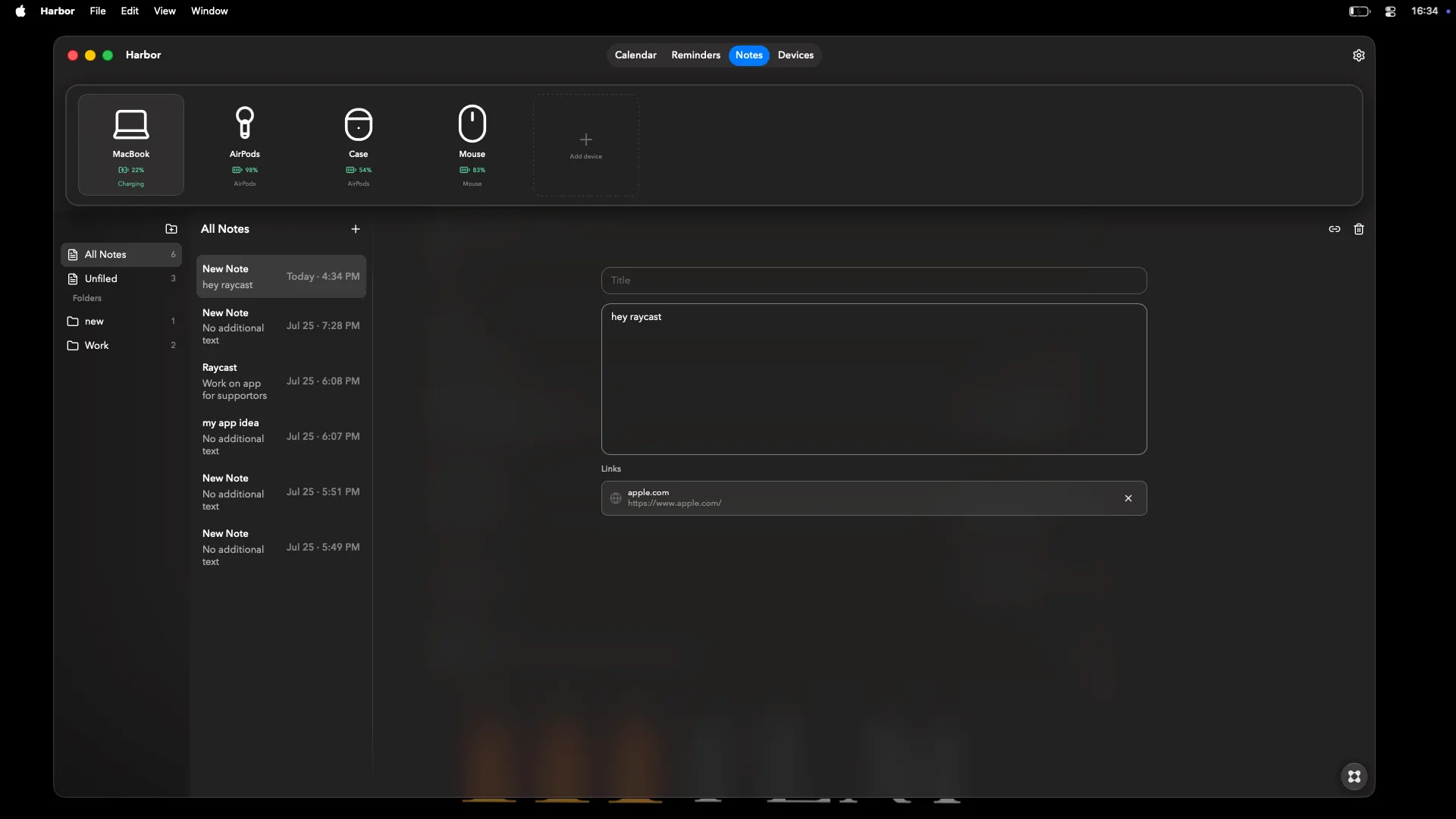Select the Mouse device icon
This screenshot has height=819, width=1456.
[x=472, y=124]
